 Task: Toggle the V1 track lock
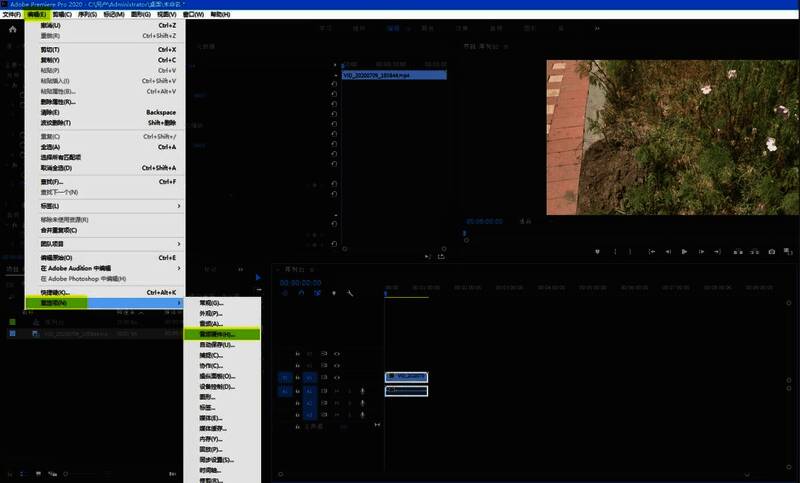click(297, 377)
